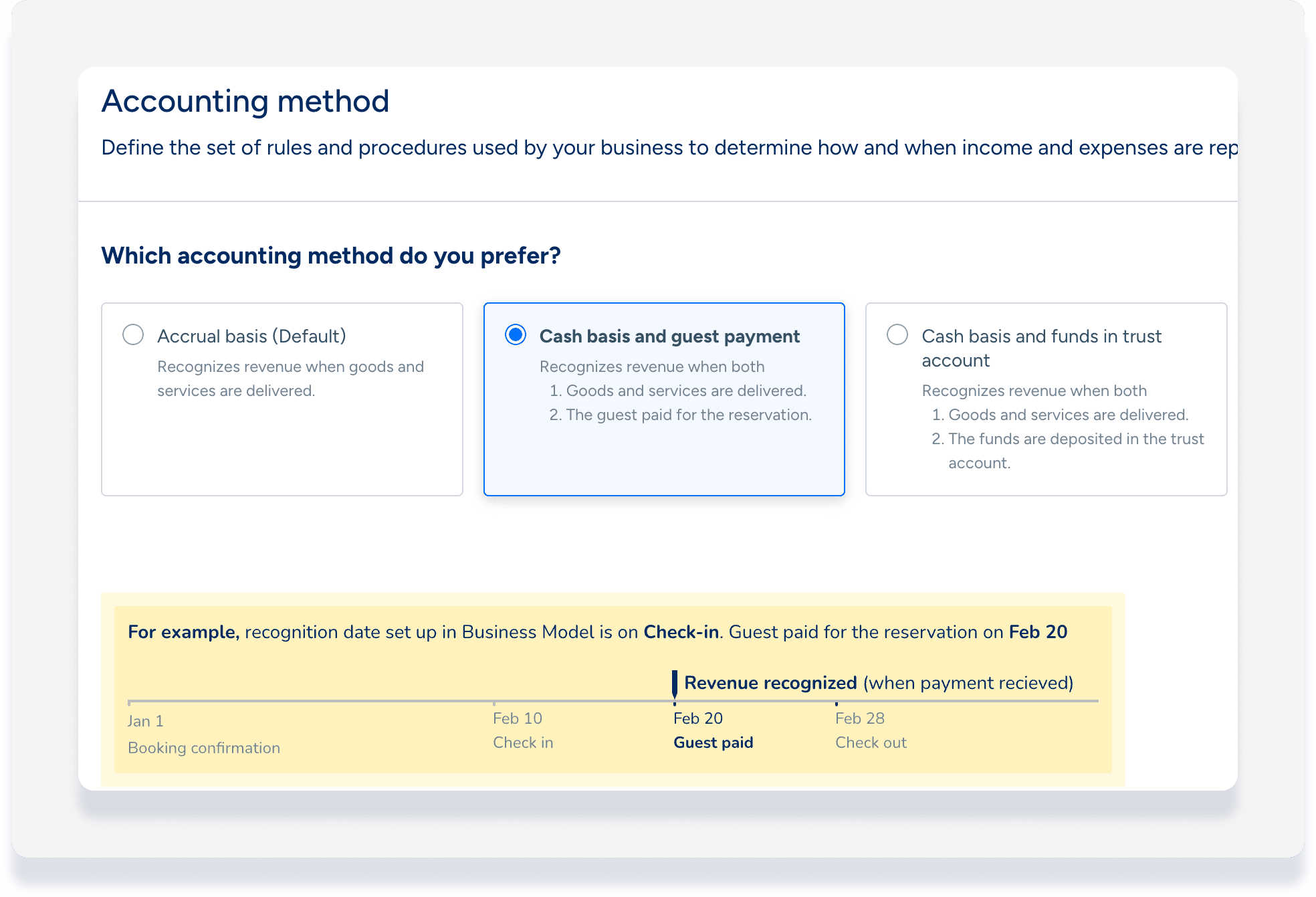The height and width of the screenshot is (897, 1316).
Task: Click 'Which accounting method do you prefer?' heading
Action: [x=330, y=256]
